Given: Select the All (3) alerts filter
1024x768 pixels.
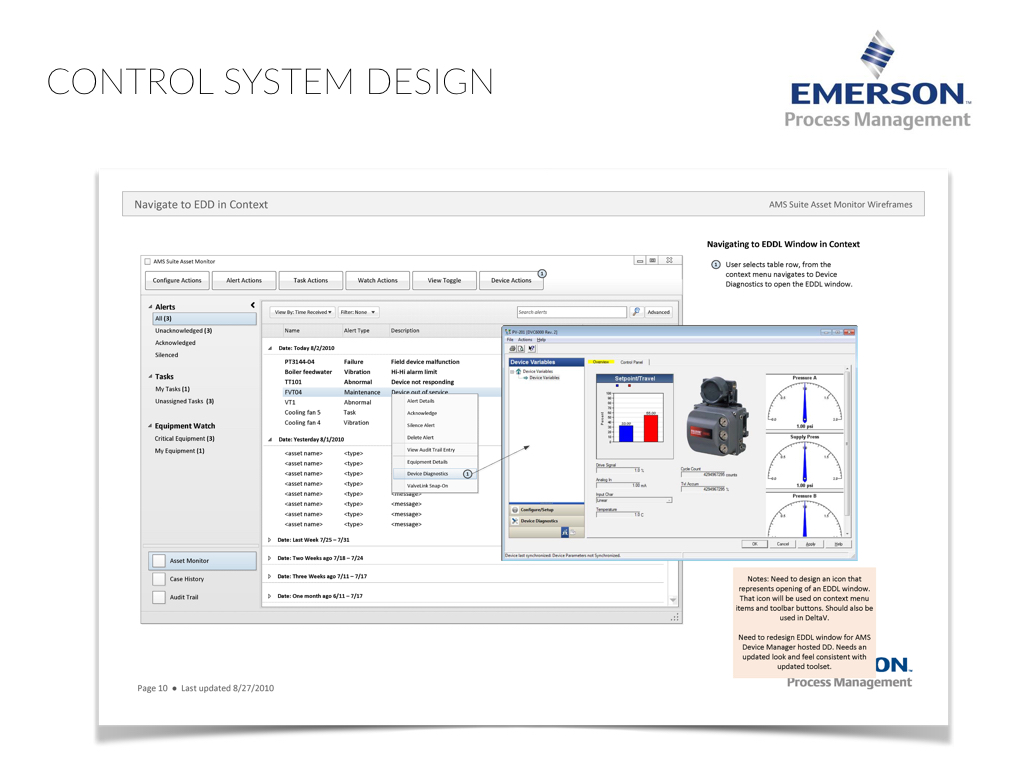Looking at the screenshot, I should [x=204, y=319].
